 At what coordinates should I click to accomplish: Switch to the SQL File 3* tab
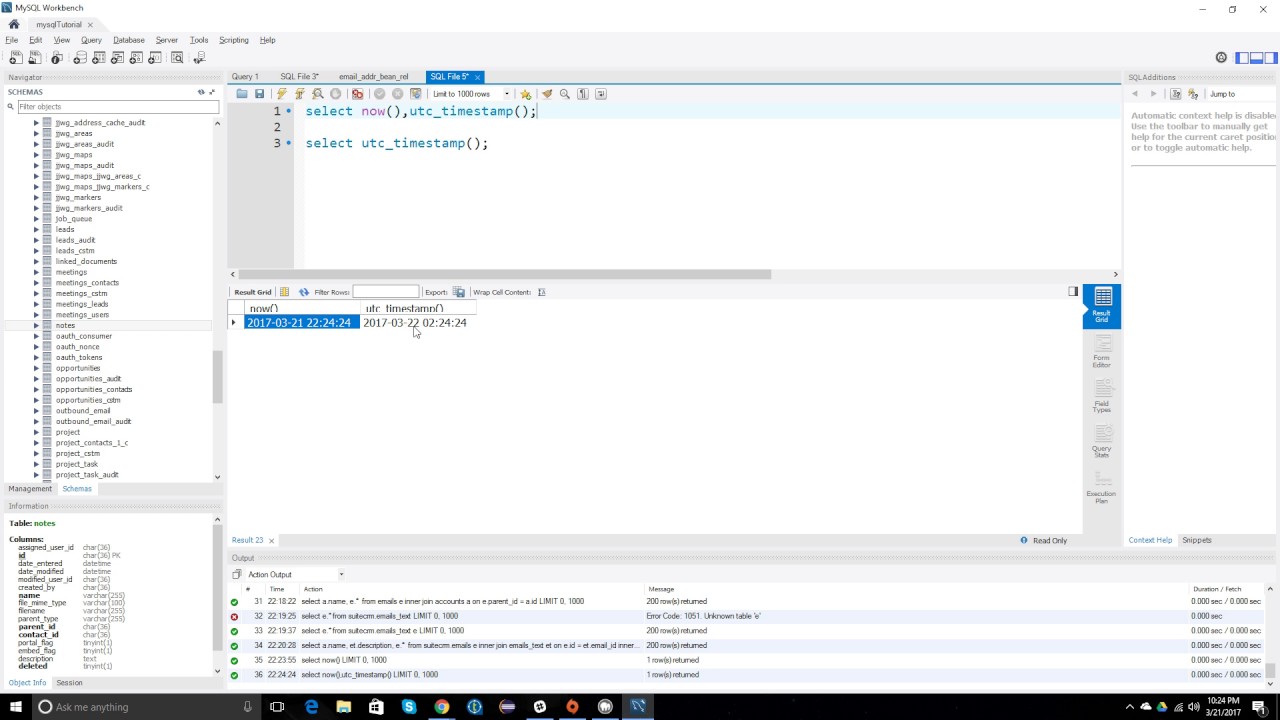(x=299, y=76)
